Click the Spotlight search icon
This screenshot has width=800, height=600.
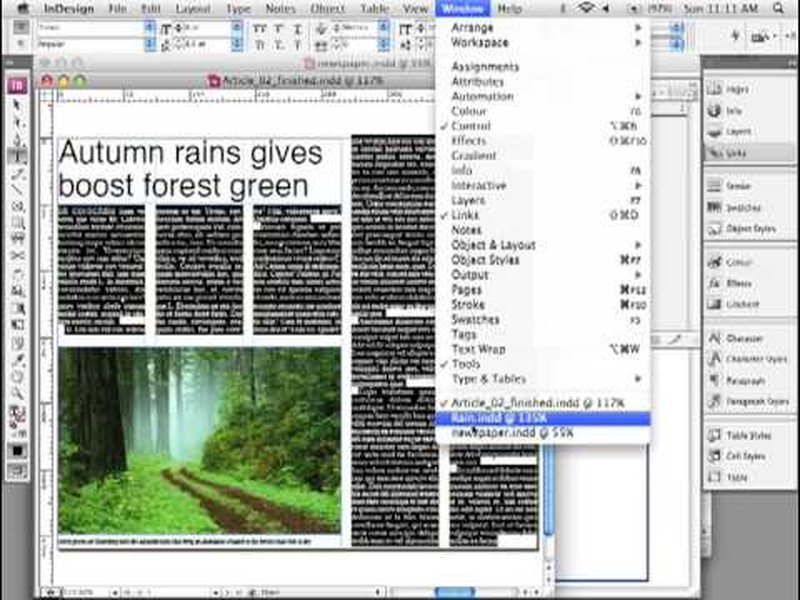tap(779, 8)
